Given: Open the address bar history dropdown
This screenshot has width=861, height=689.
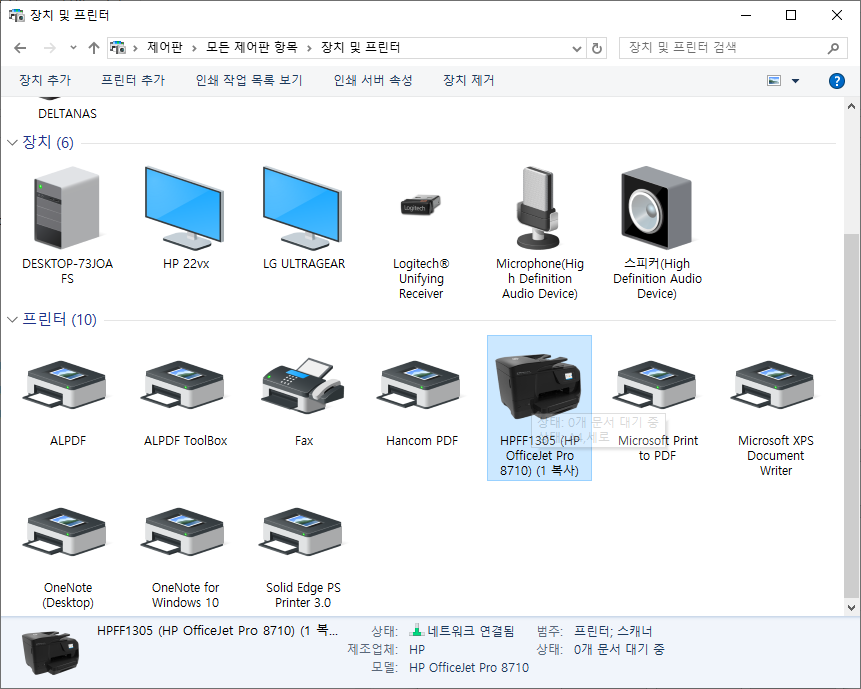Looking at the screenshot, I should tap(577, 48).
